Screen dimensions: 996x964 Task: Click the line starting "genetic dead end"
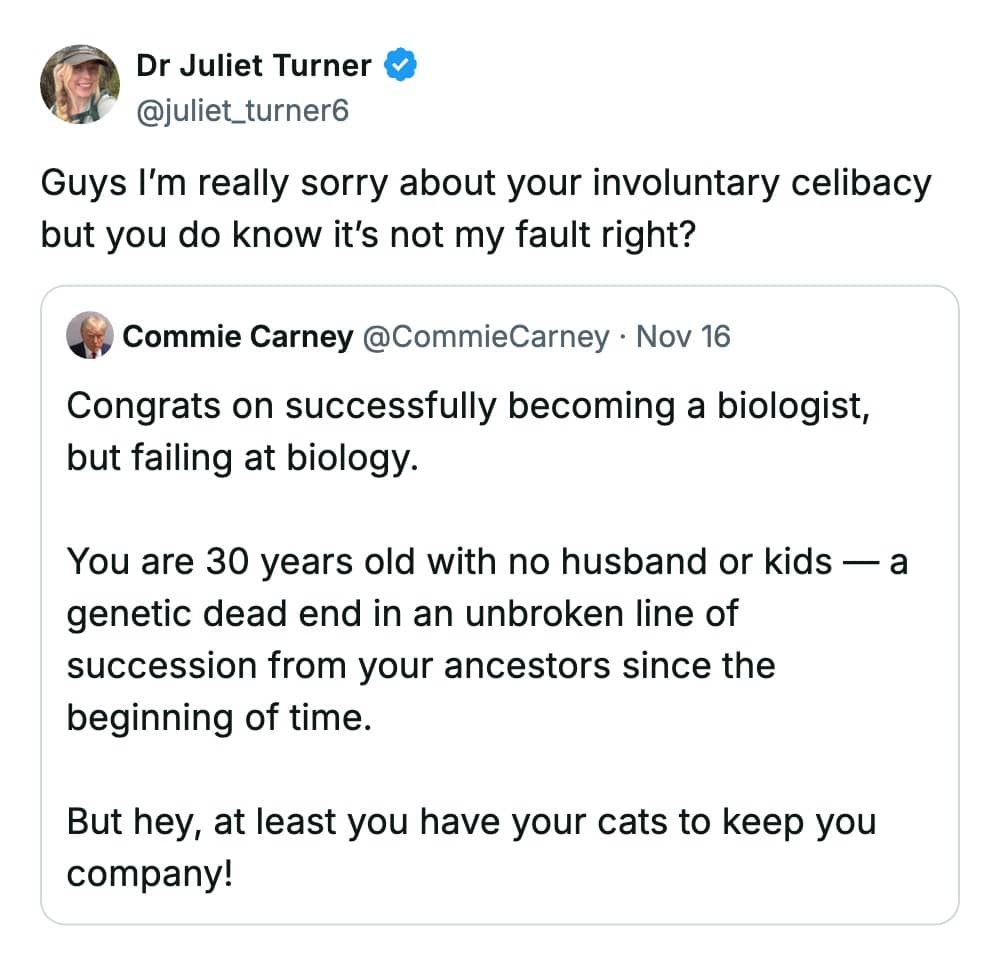coord(402,612)
